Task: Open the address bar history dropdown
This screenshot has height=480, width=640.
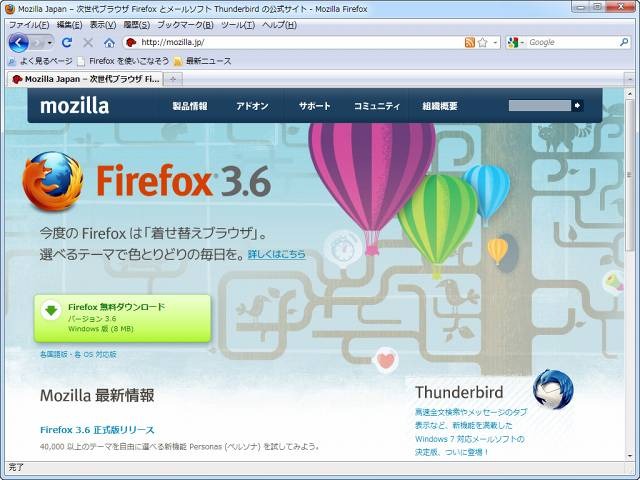Action: 495,42
